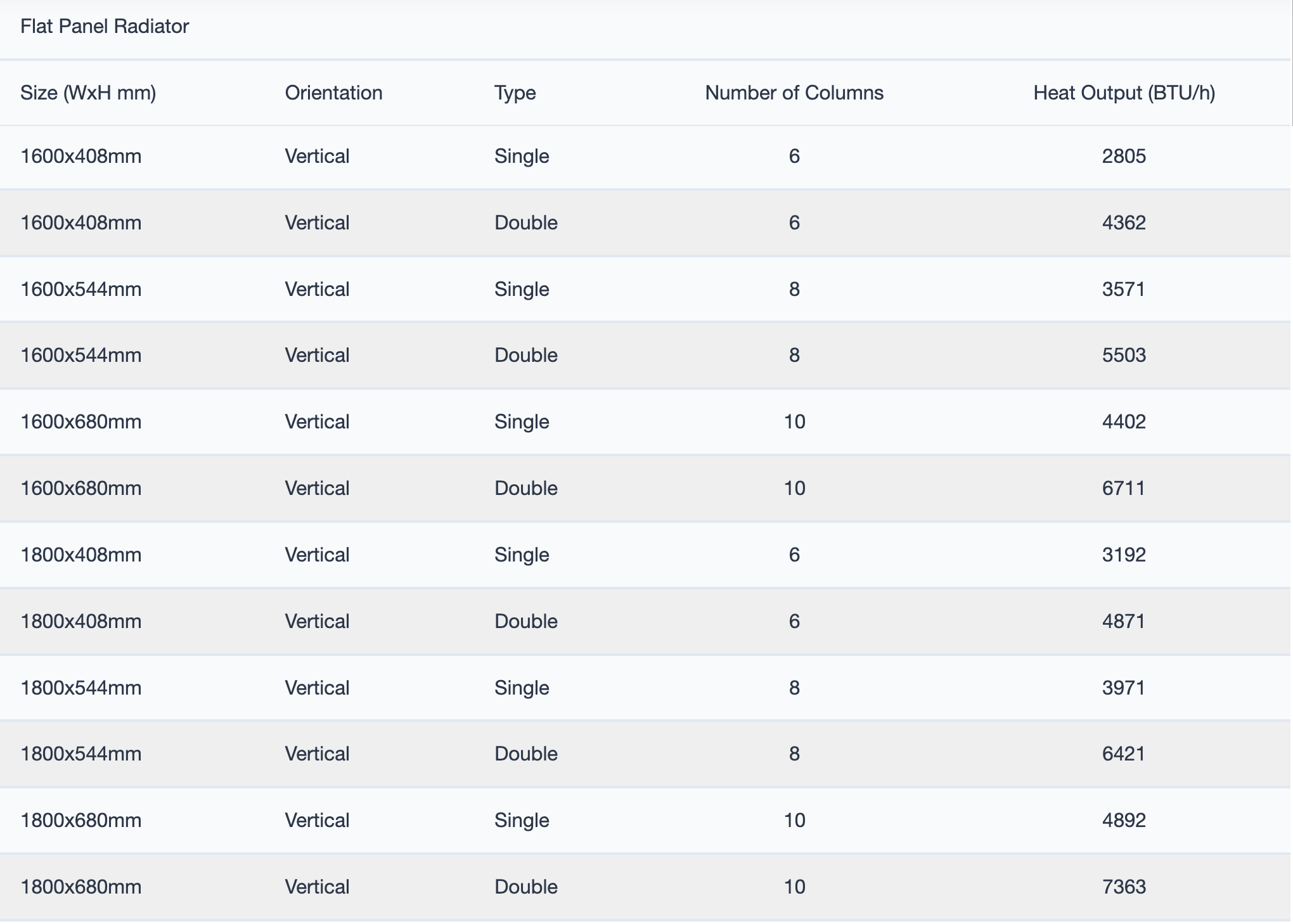Image resolution: width=1293 pixels, height=924 pixels.
Task: Click the Flat Panel Radiator table title
Action: tap(105, 27)
